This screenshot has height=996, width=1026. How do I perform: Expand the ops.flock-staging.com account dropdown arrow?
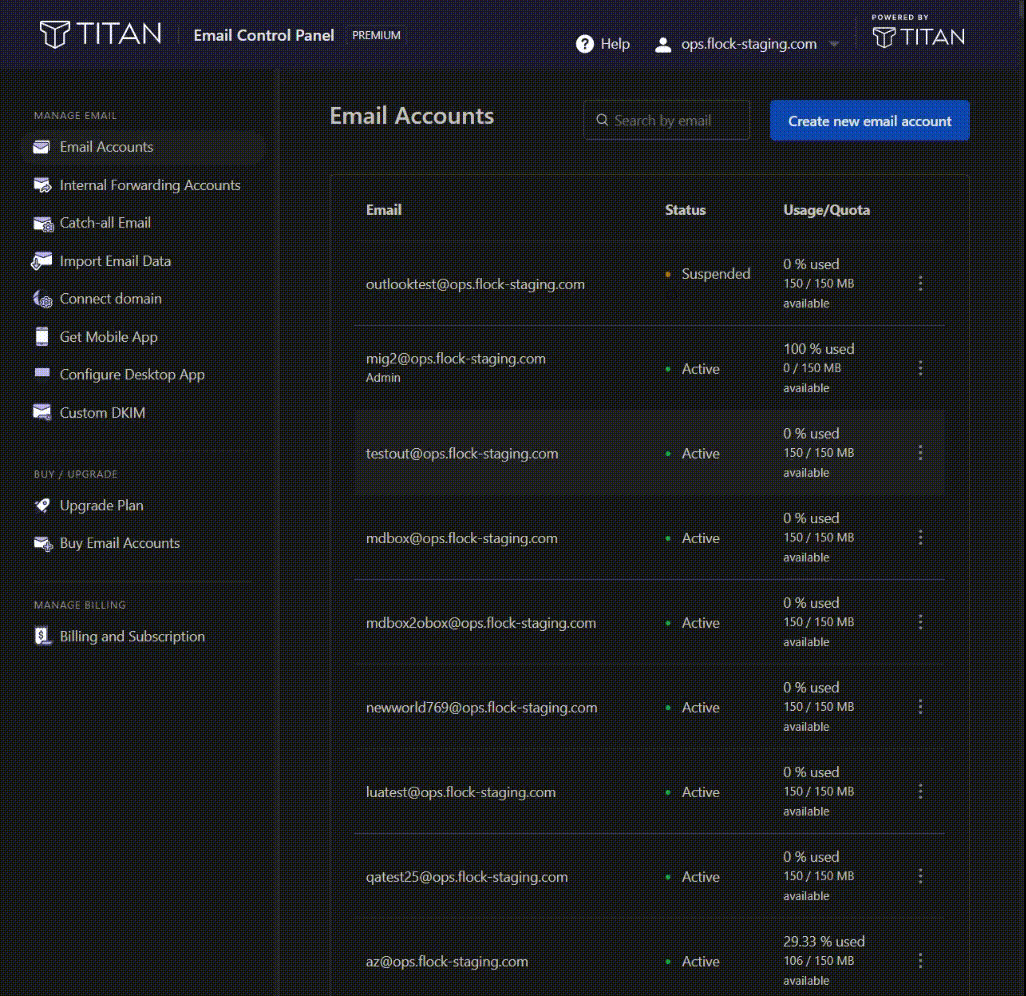click(x=834, y=44)
